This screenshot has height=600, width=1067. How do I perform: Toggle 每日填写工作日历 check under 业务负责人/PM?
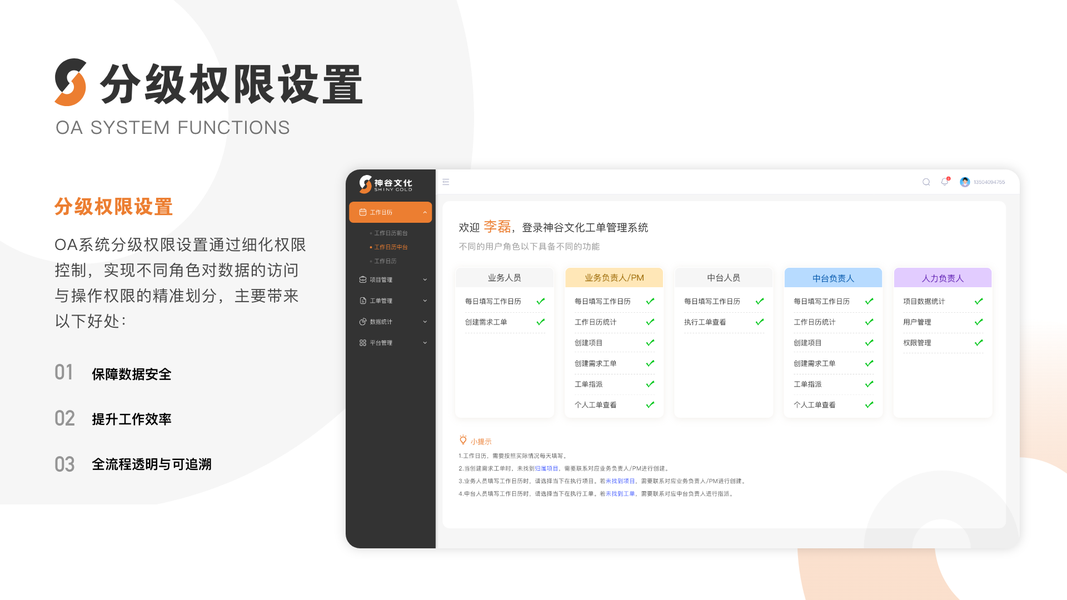coord(650,301)
